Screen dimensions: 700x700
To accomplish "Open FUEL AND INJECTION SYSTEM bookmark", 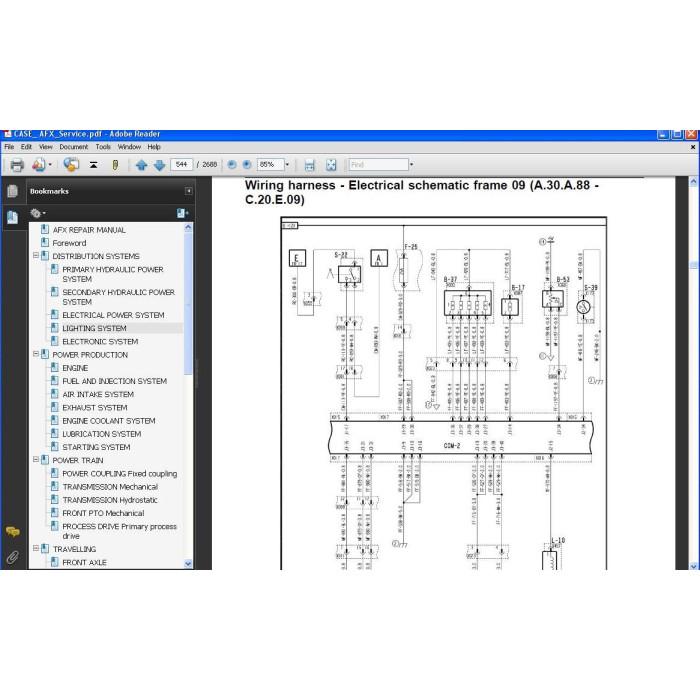I will 114,381.
